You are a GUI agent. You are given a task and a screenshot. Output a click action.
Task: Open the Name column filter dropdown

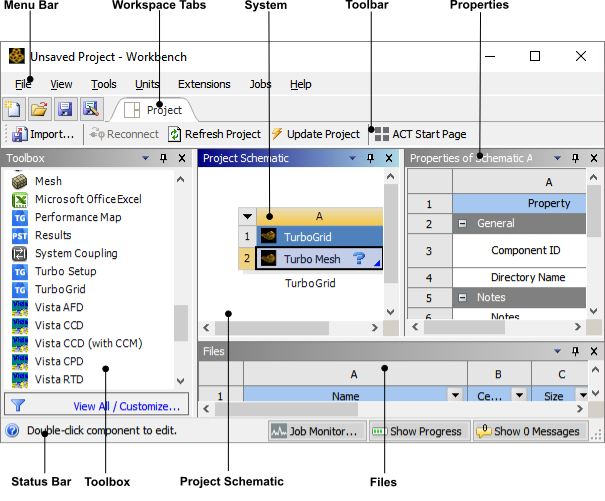455,395
